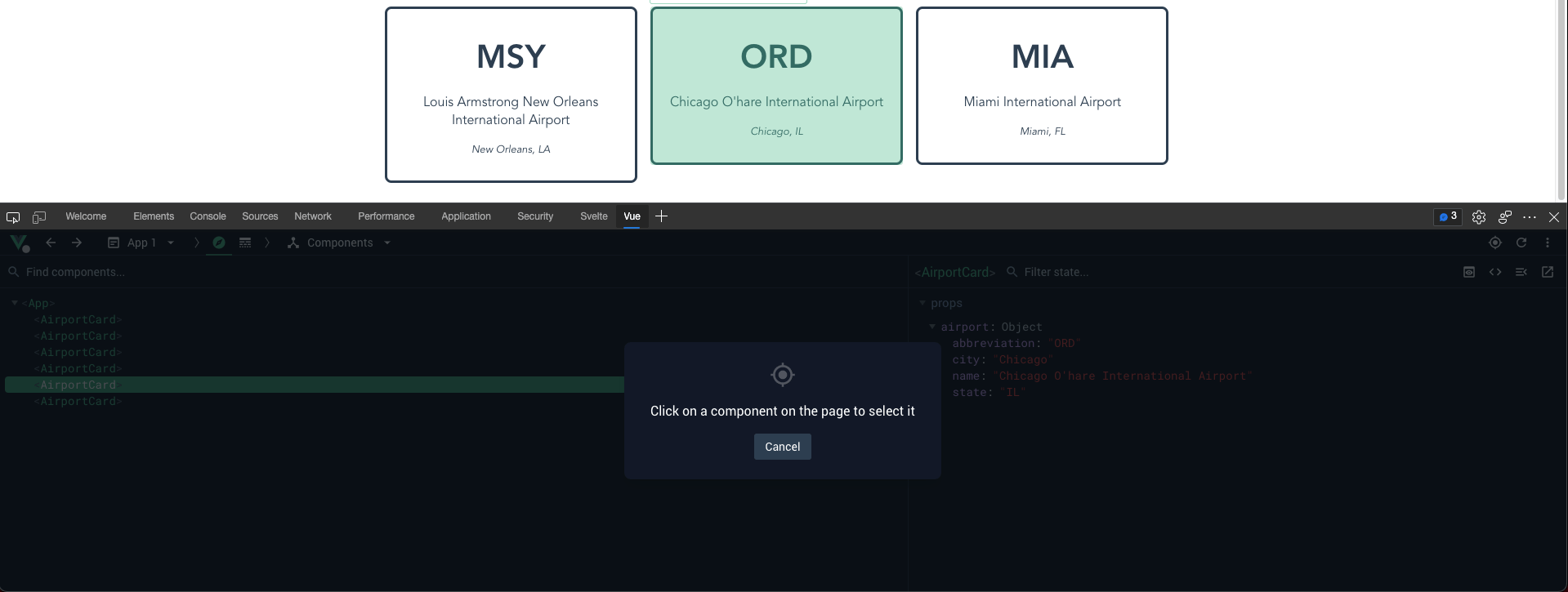
Task: Click the issues counter badge showing 3
Action: point(1448,216)
